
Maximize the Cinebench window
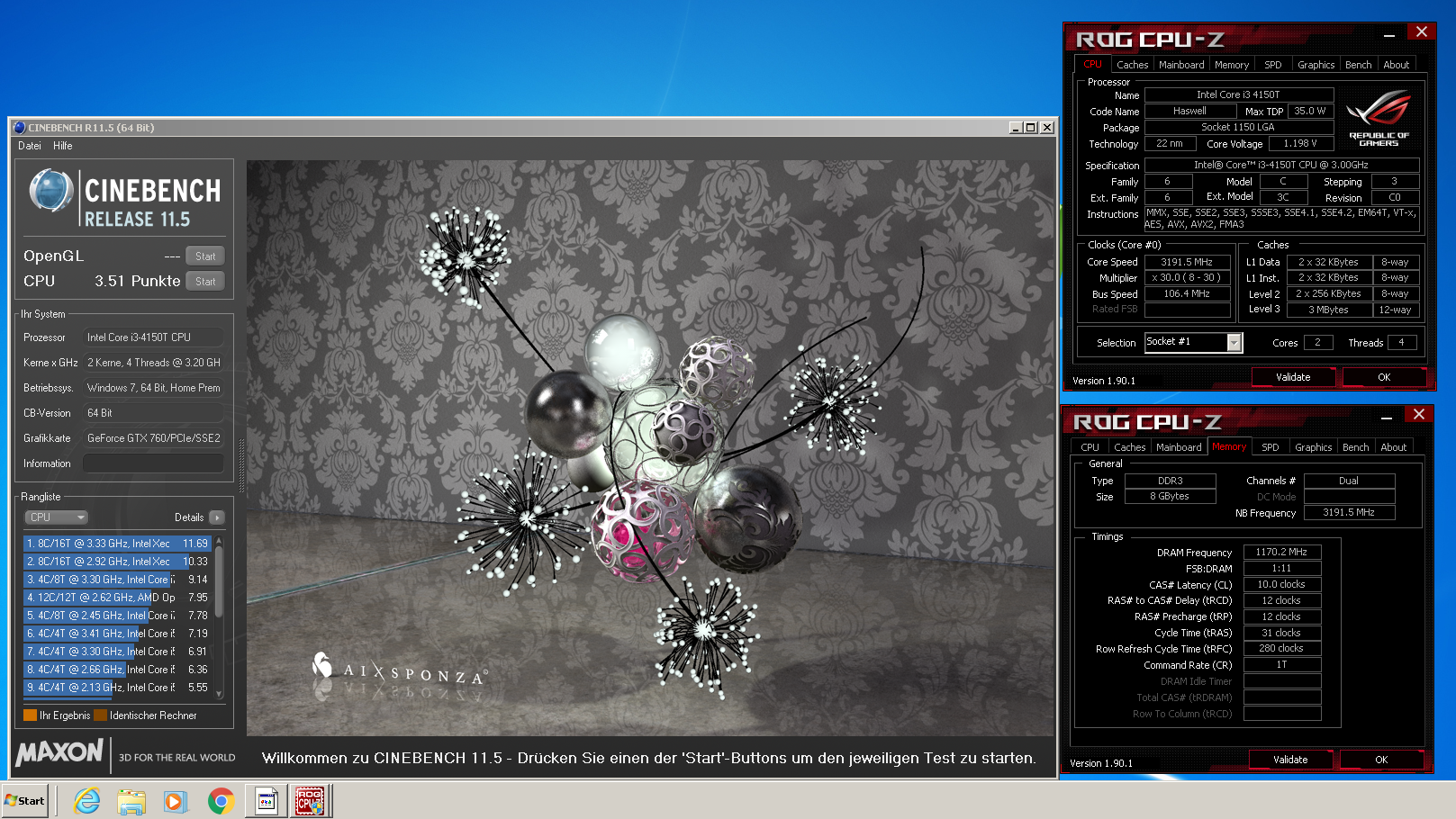tap(1031, 128)
